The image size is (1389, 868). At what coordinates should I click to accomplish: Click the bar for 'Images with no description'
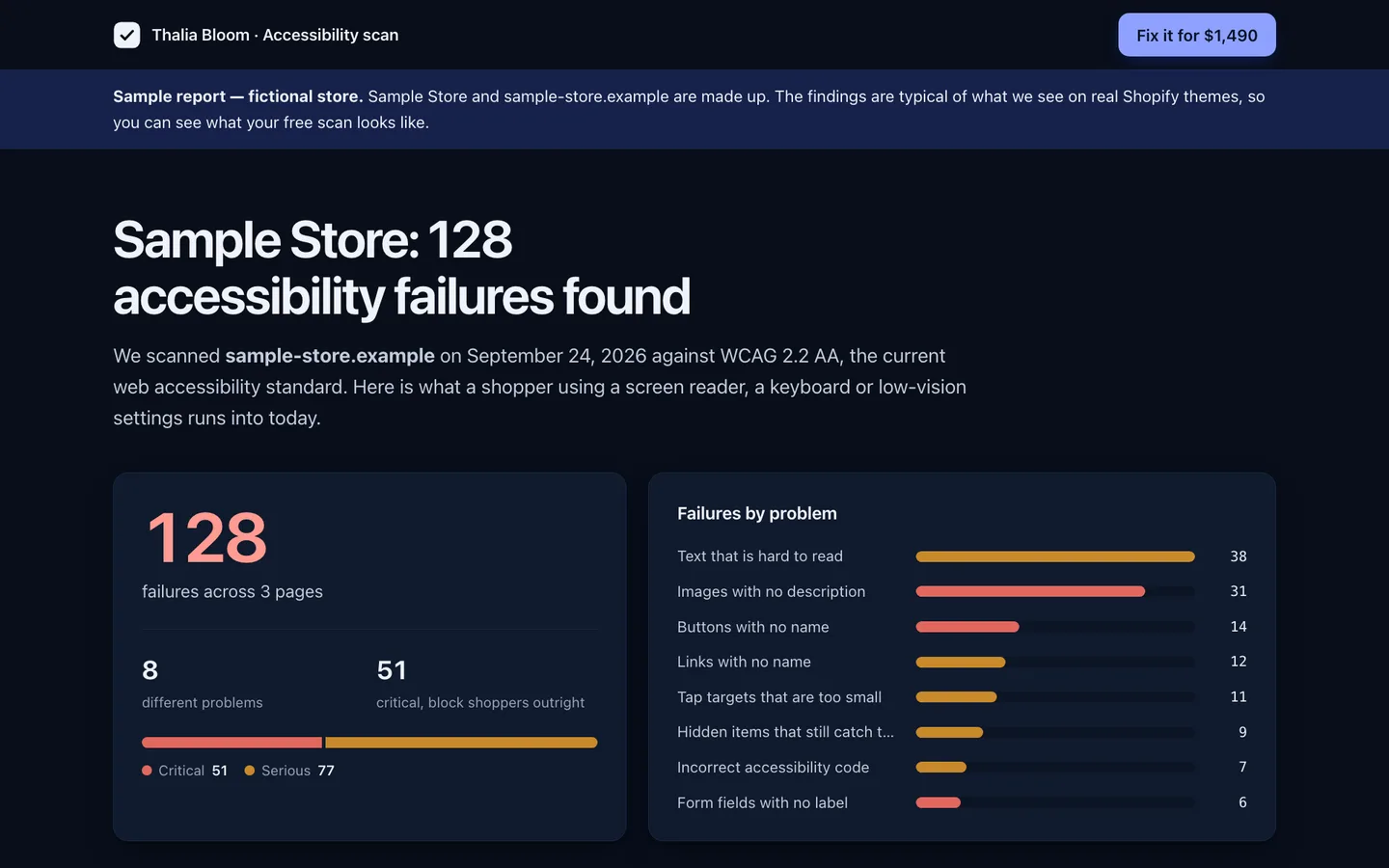tap(1030, 591)
